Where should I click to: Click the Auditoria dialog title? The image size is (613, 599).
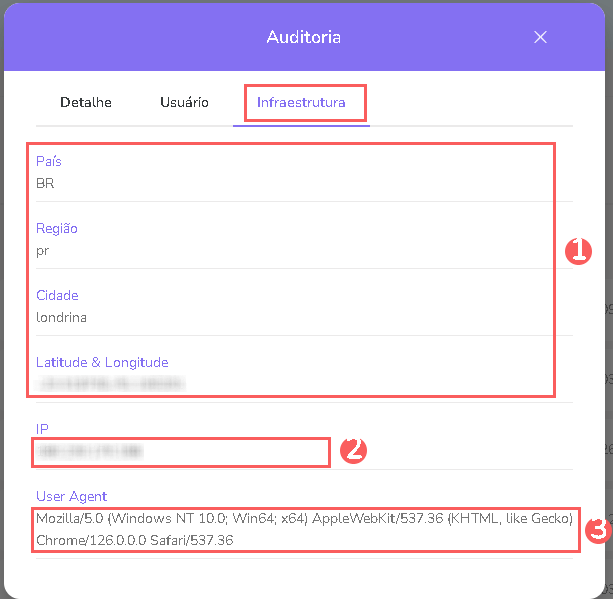click(x=303, y=37)
